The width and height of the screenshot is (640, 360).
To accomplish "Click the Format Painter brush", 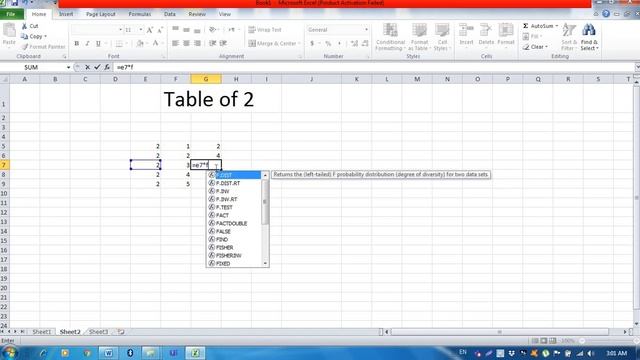I will pos(25,47).
